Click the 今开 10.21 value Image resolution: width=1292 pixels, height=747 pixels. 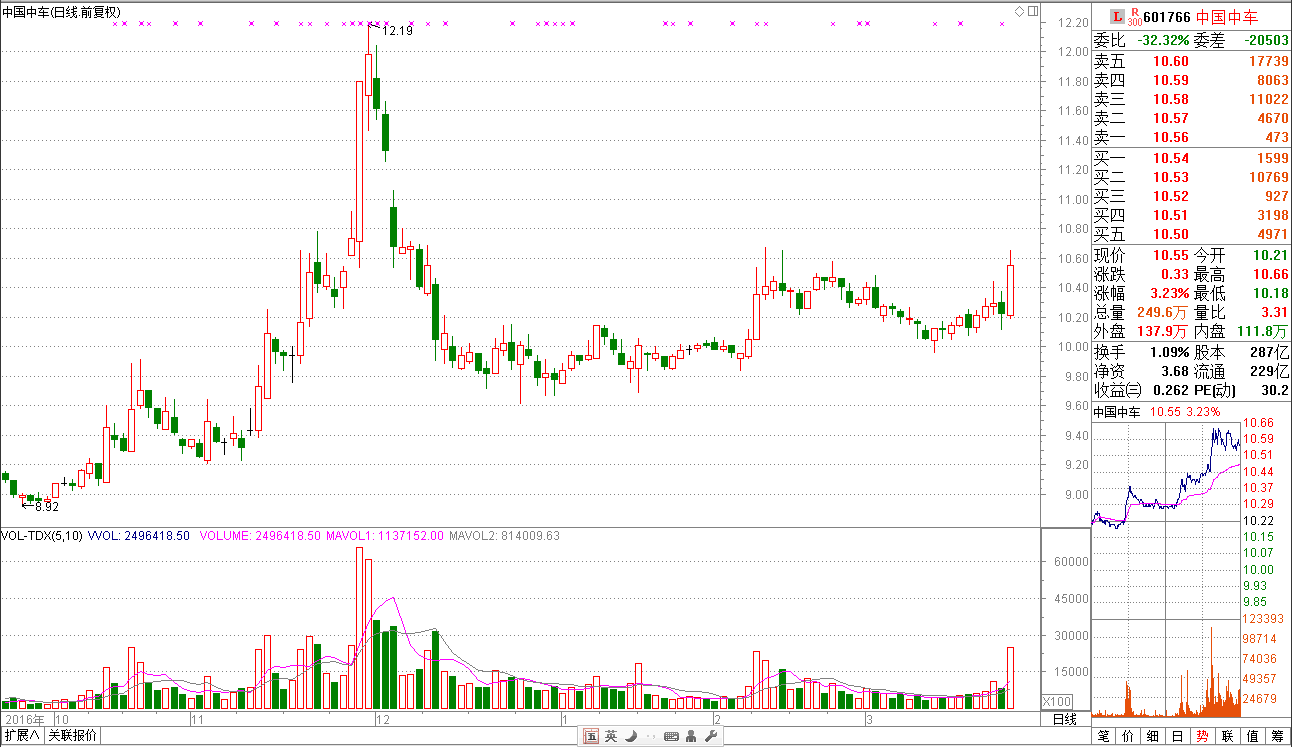click(1271, 255)
